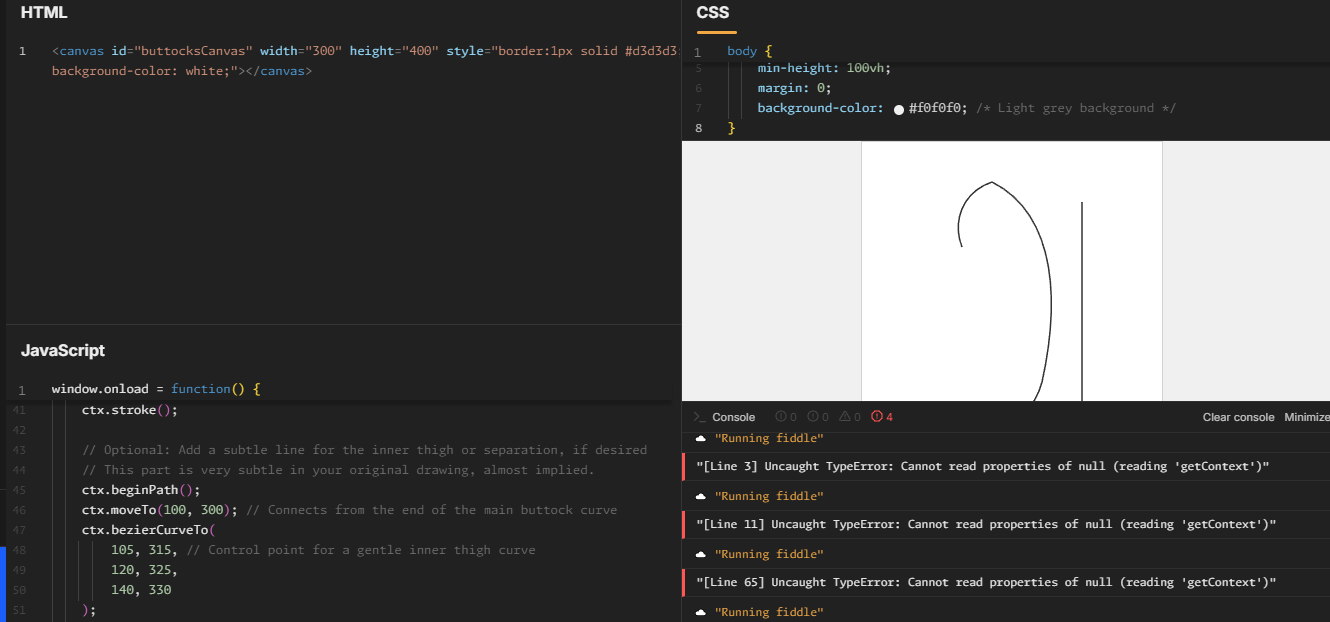Minimize the console panel

(x=1306, y=417)
